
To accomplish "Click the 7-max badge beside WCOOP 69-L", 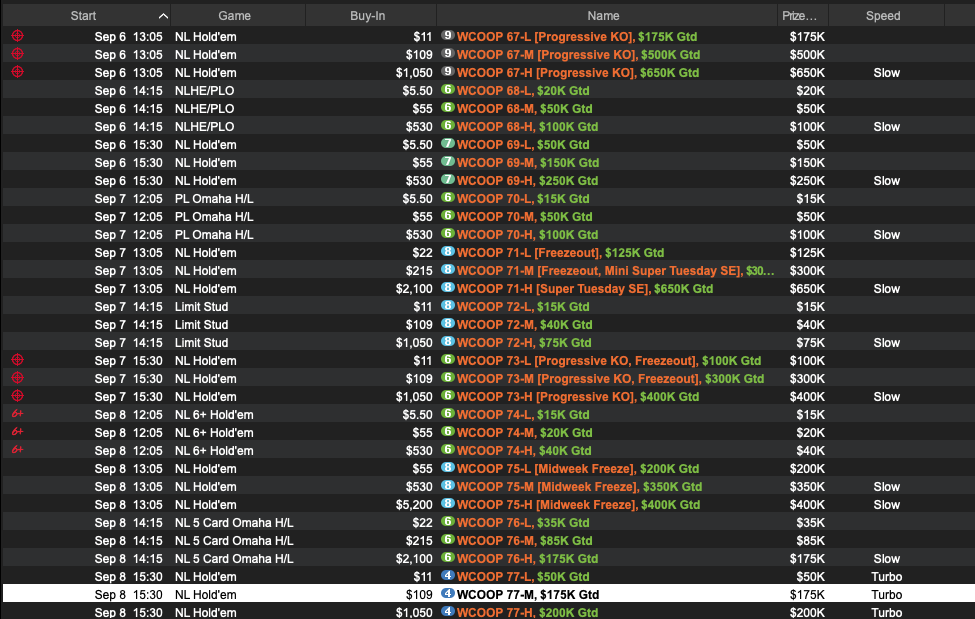I will pyautogui.click(x=448, y=144).
